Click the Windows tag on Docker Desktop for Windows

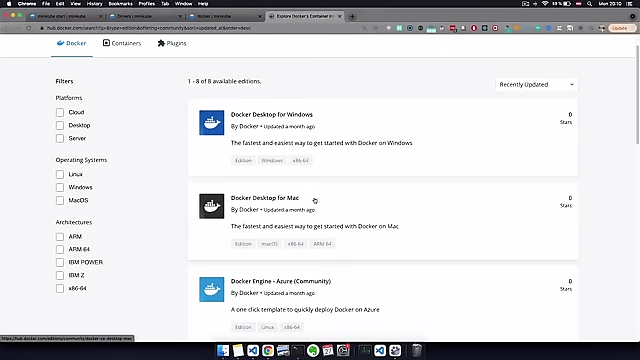tap(272, 160)
